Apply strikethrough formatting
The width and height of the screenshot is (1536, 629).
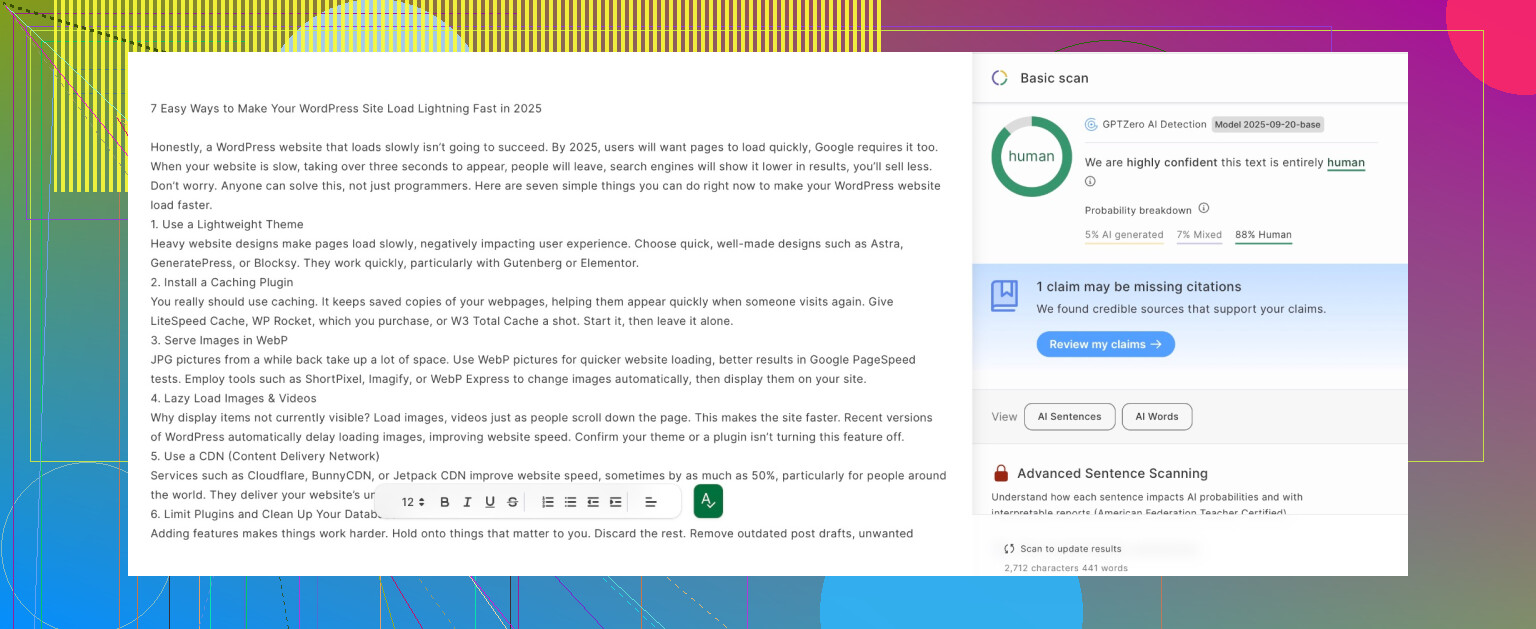pyautogui.click(x=513, y=502)
